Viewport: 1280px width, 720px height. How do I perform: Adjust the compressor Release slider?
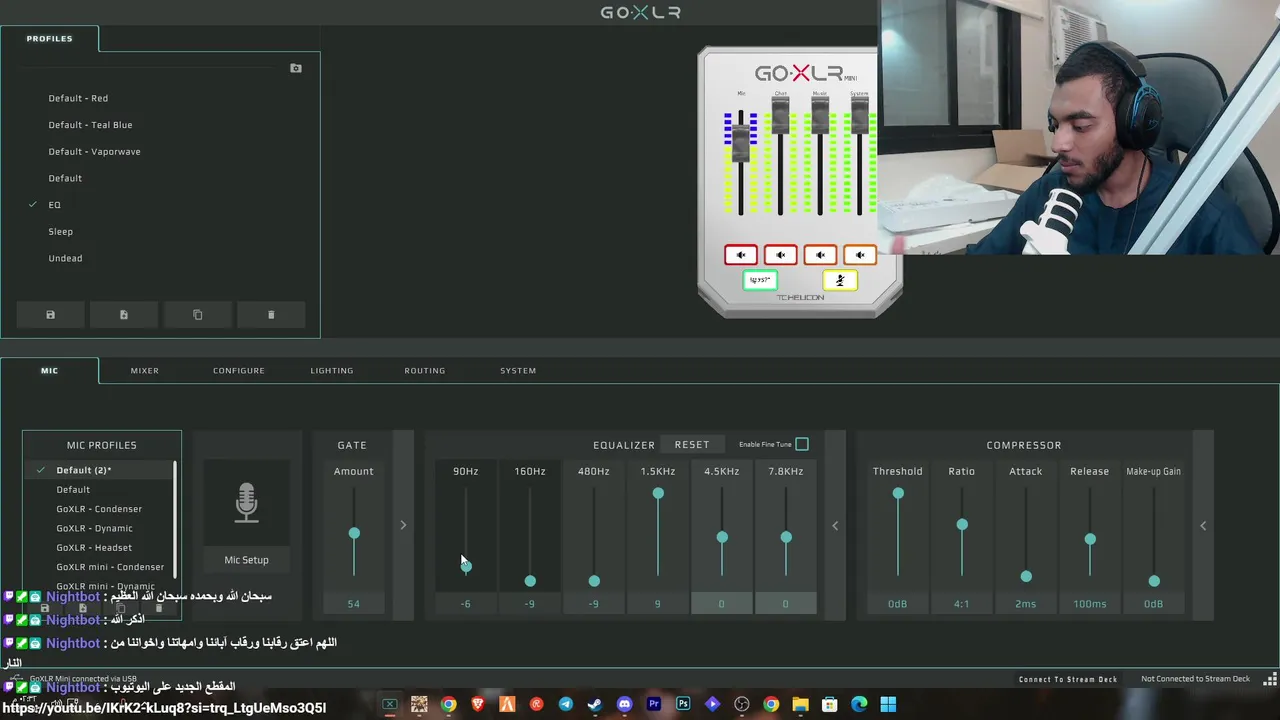point(1090,539)
